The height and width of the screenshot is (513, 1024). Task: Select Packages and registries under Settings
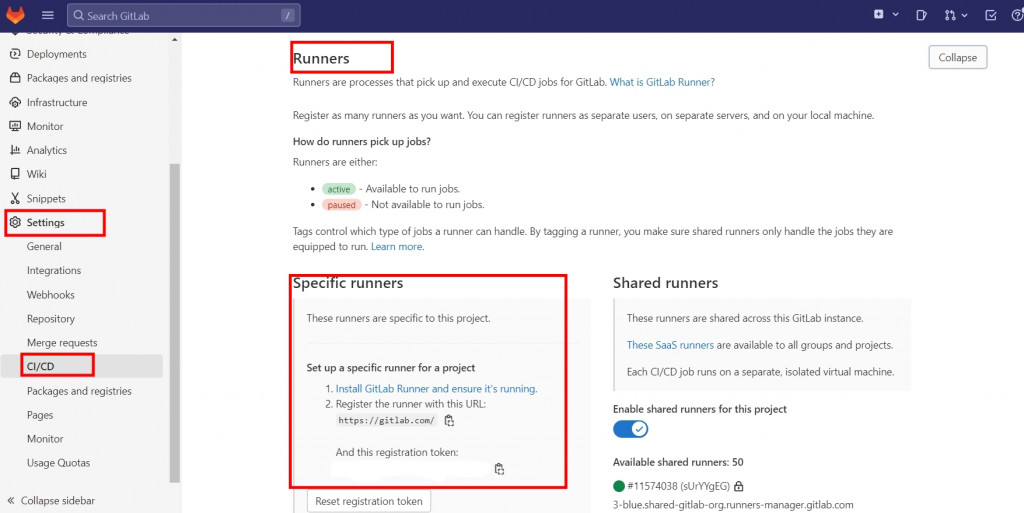tap(78, 391)
